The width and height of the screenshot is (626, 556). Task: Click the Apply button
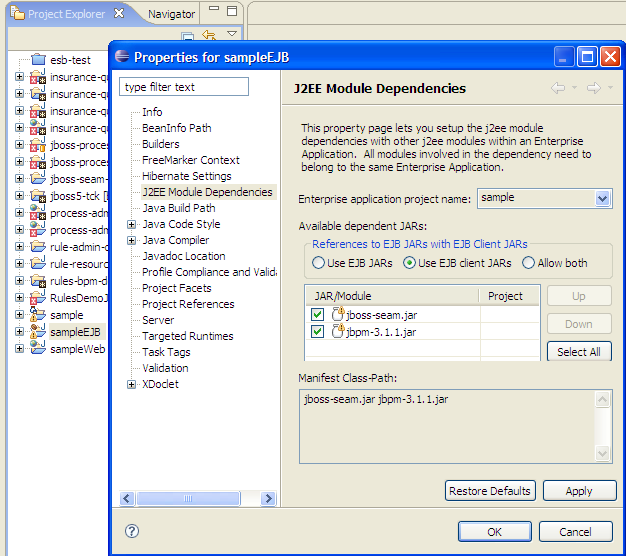point(579,491)
